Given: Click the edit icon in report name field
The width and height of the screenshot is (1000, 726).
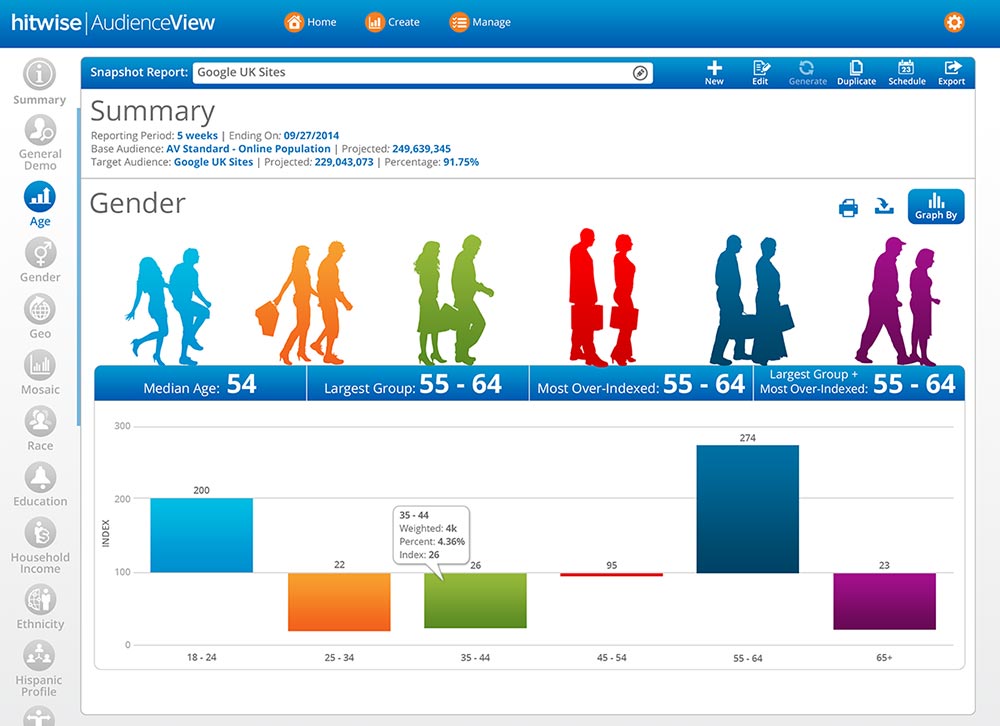Looking at the screenshot, I should [640, 73].
